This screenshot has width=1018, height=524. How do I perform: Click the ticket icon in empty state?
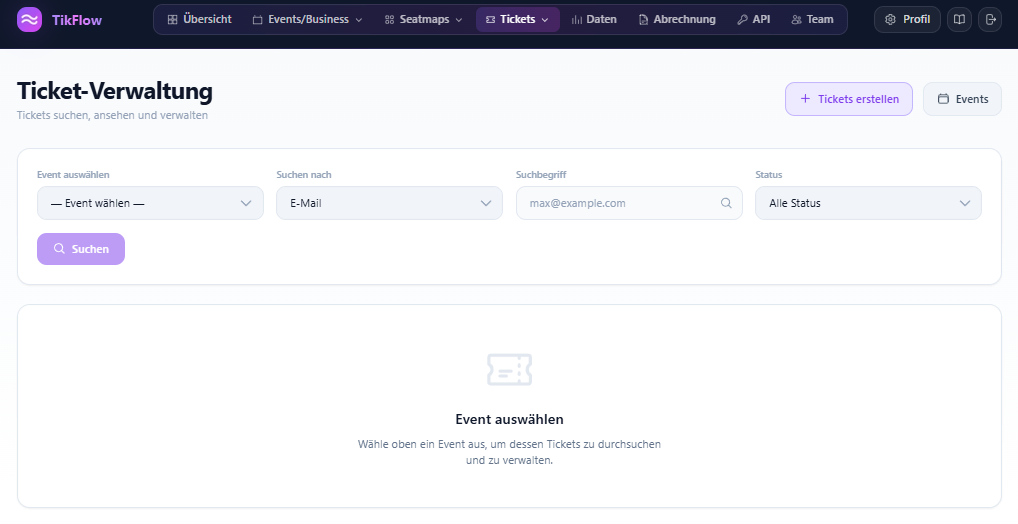pos(509,369)
